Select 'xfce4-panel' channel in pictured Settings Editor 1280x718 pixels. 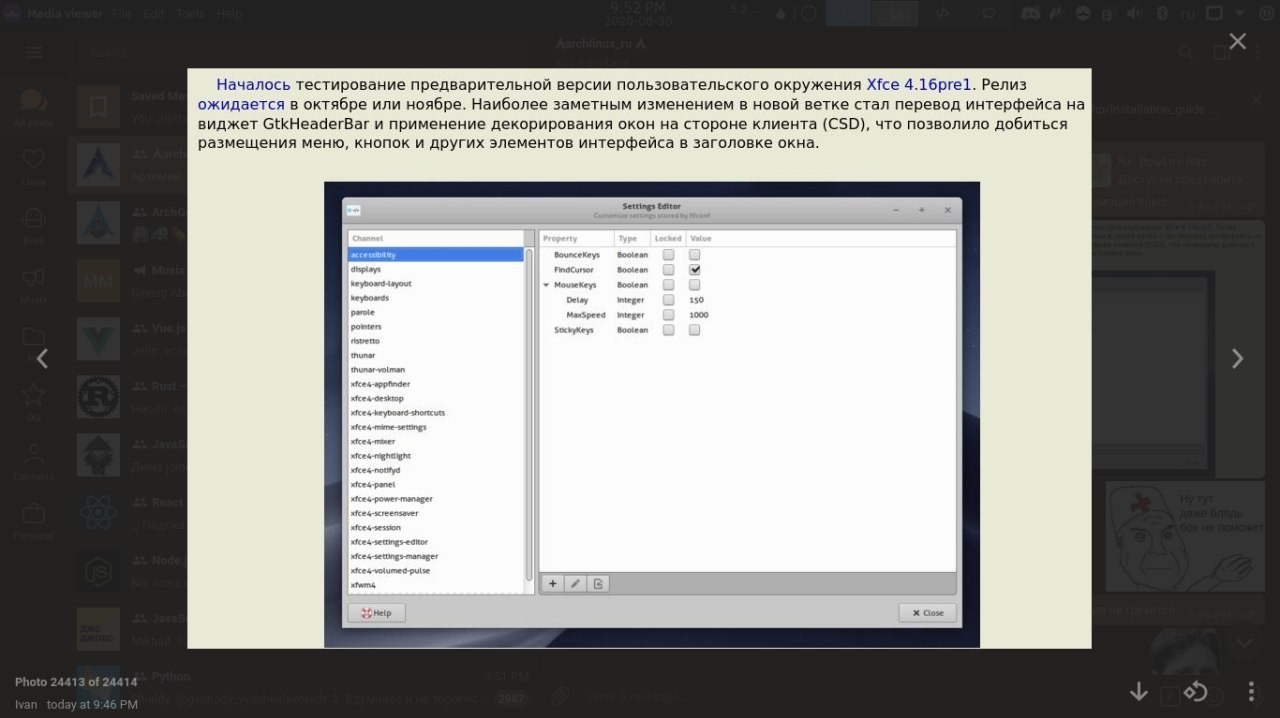coord(435,484)
